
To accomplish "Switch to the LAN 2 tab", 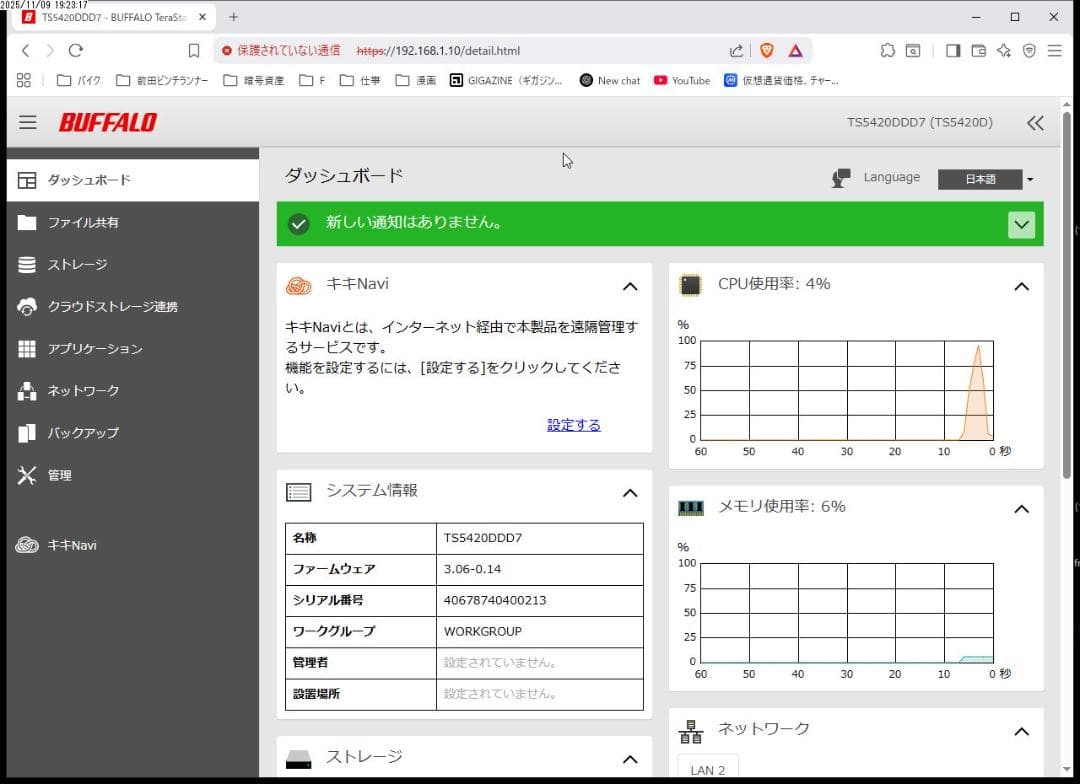I will (x=707, y=768).
